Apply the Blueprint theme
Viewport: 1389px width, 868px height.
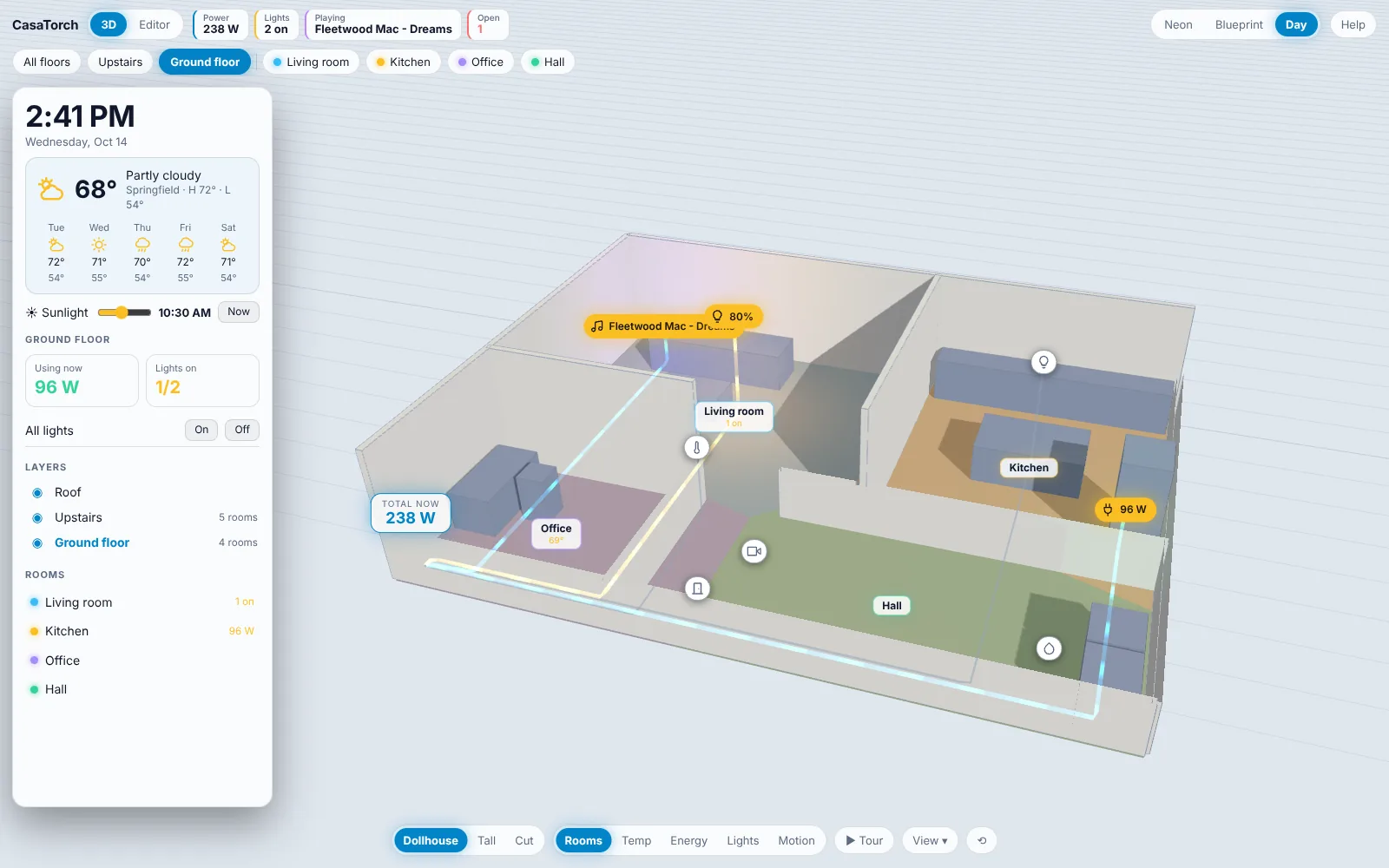pos(1239,25)
